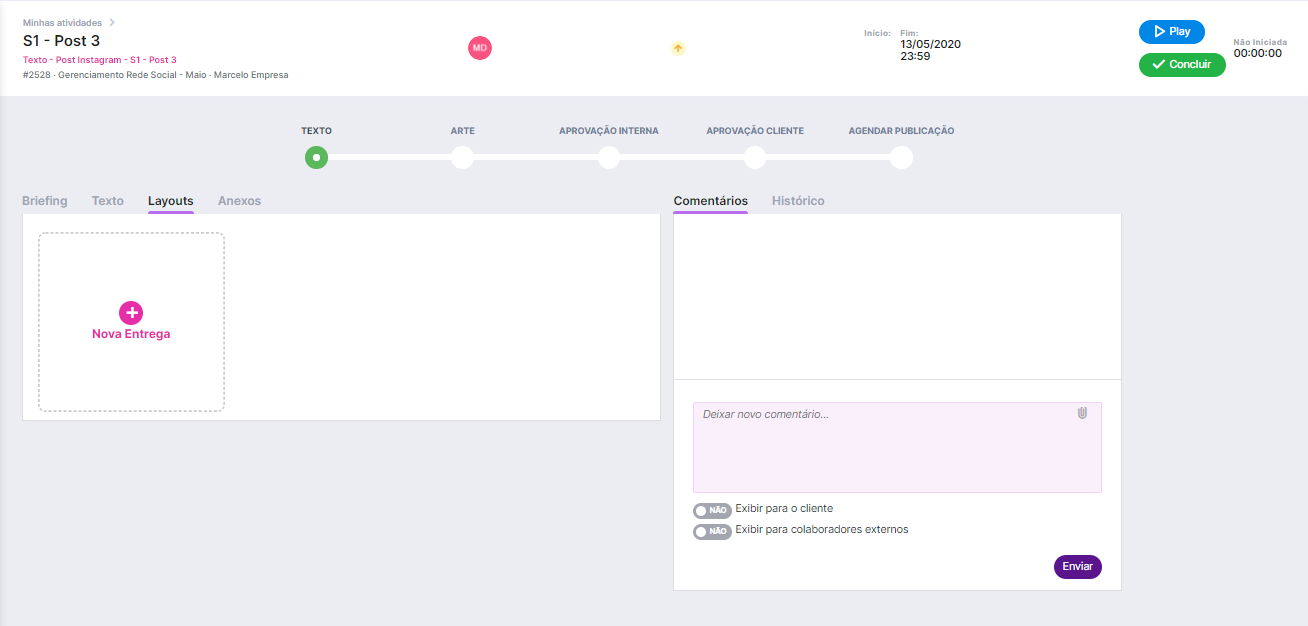Click the #2528 Gerenciamento Rede Social text
Image resolution: width=1308 pixels, height=626 pixels.
155,75
